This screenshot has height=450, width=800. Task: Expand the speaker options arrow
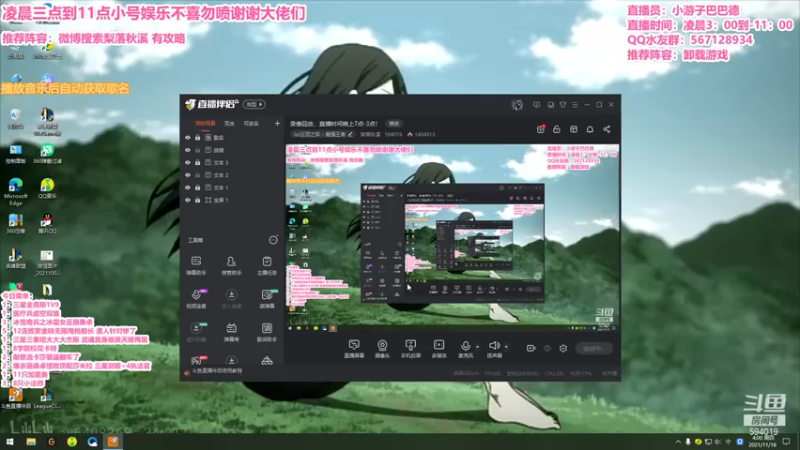coord(506,347)
